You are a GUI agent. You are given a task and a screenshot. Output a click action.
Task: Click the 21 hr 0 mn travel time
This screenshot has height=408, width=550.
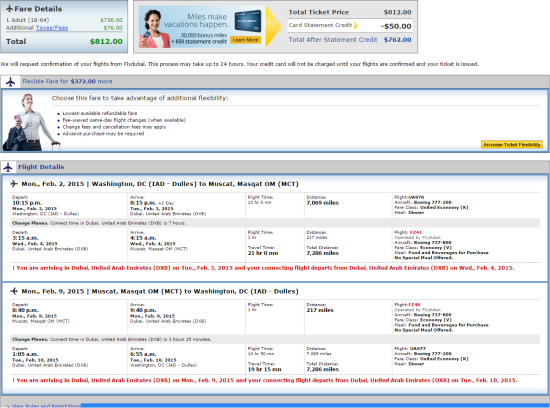(263, 253)
